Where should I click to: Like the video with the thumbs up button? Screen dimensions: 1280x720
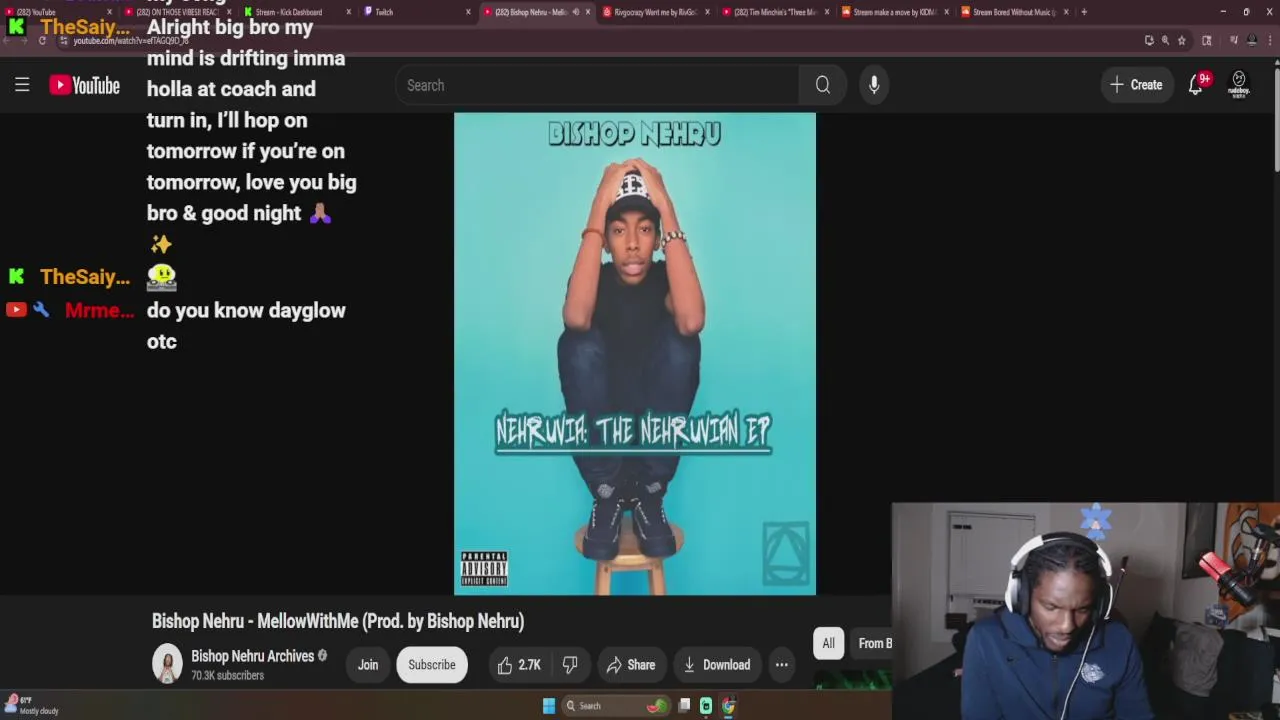tap(519, 665)
